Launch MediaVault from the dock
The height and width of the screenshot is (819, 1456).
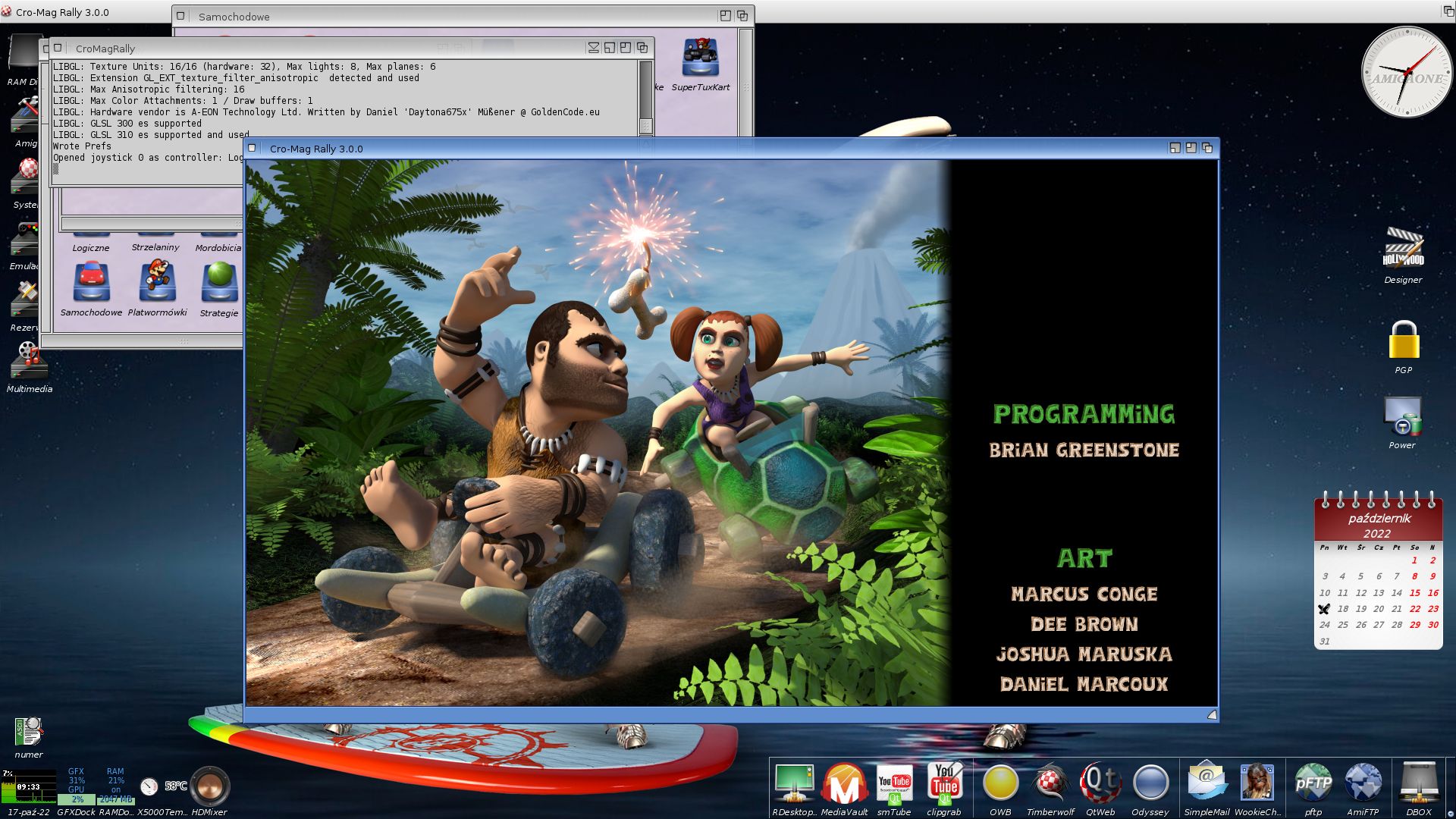pyautogui.click(x=844, y=783)
